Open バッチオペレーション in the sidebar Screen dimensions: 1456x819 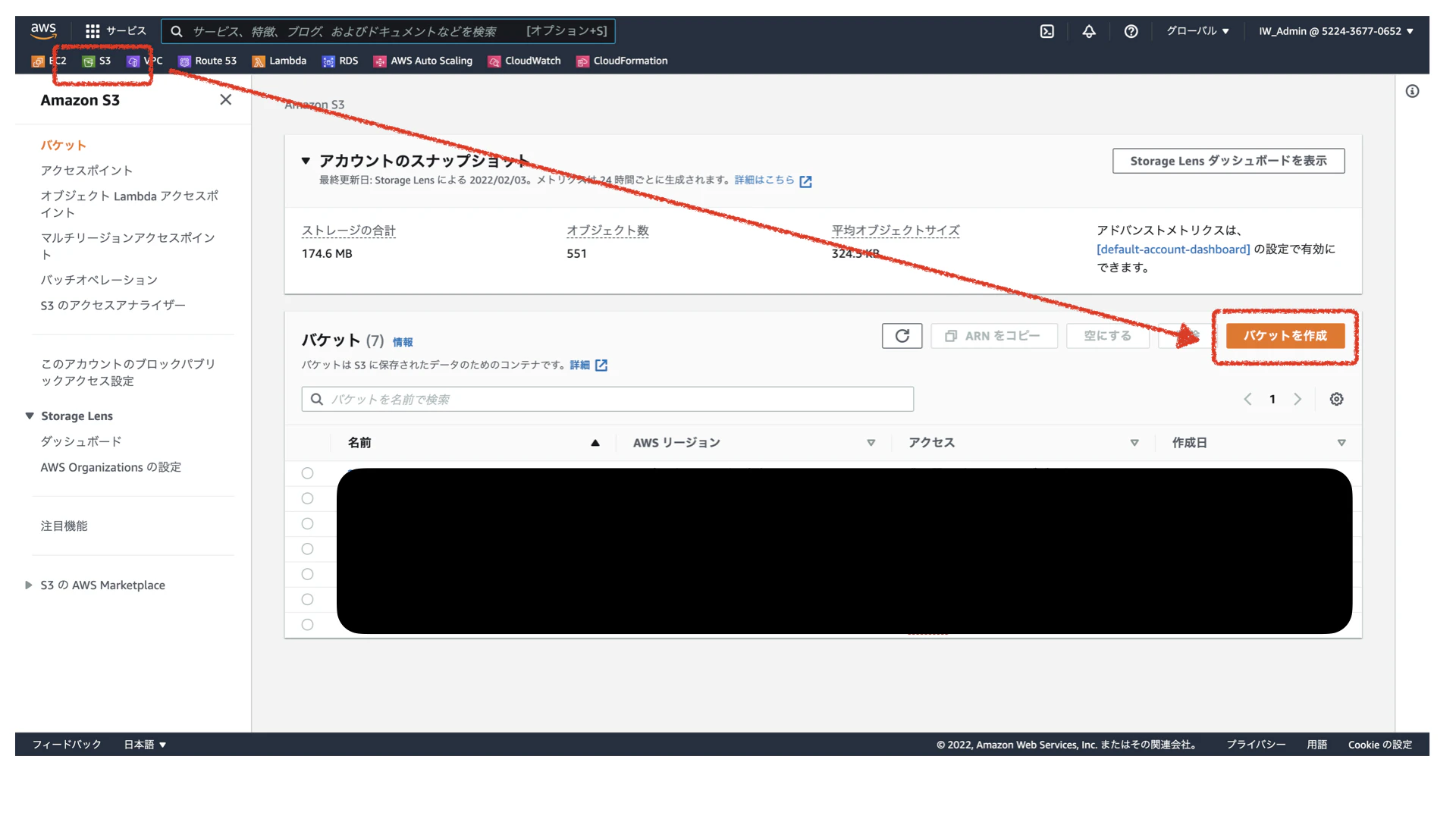[x=99, y=280]
